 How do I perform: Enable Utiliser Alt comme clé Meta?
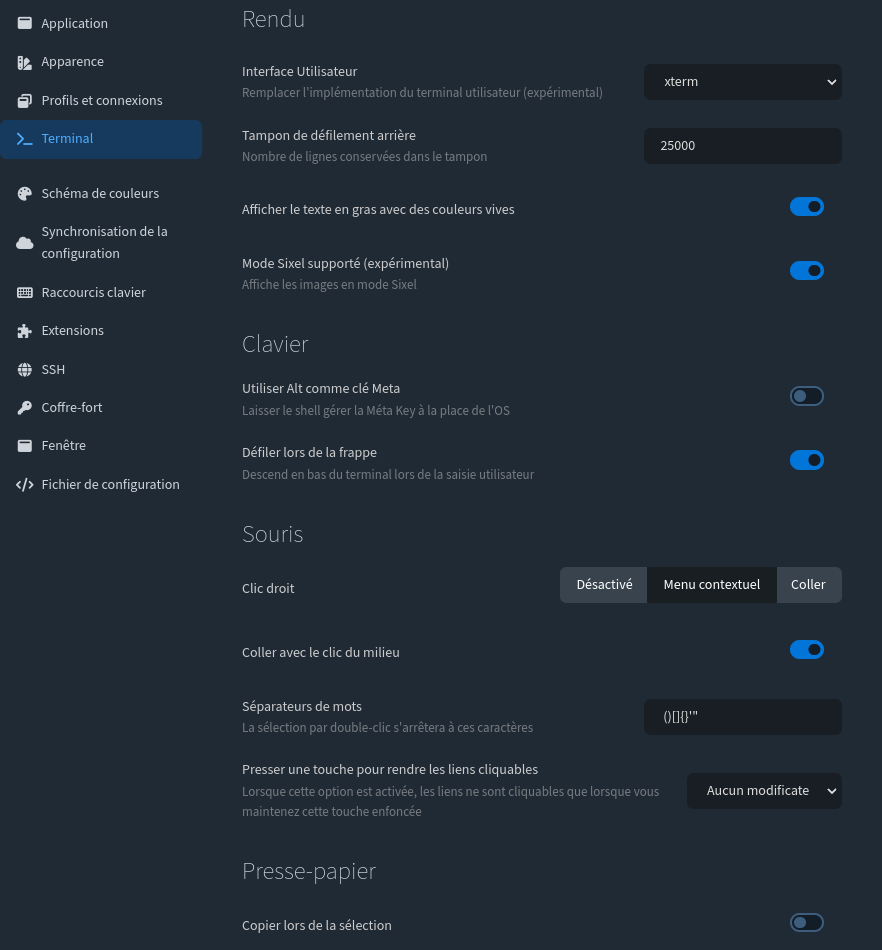click(x=806, y=396)
